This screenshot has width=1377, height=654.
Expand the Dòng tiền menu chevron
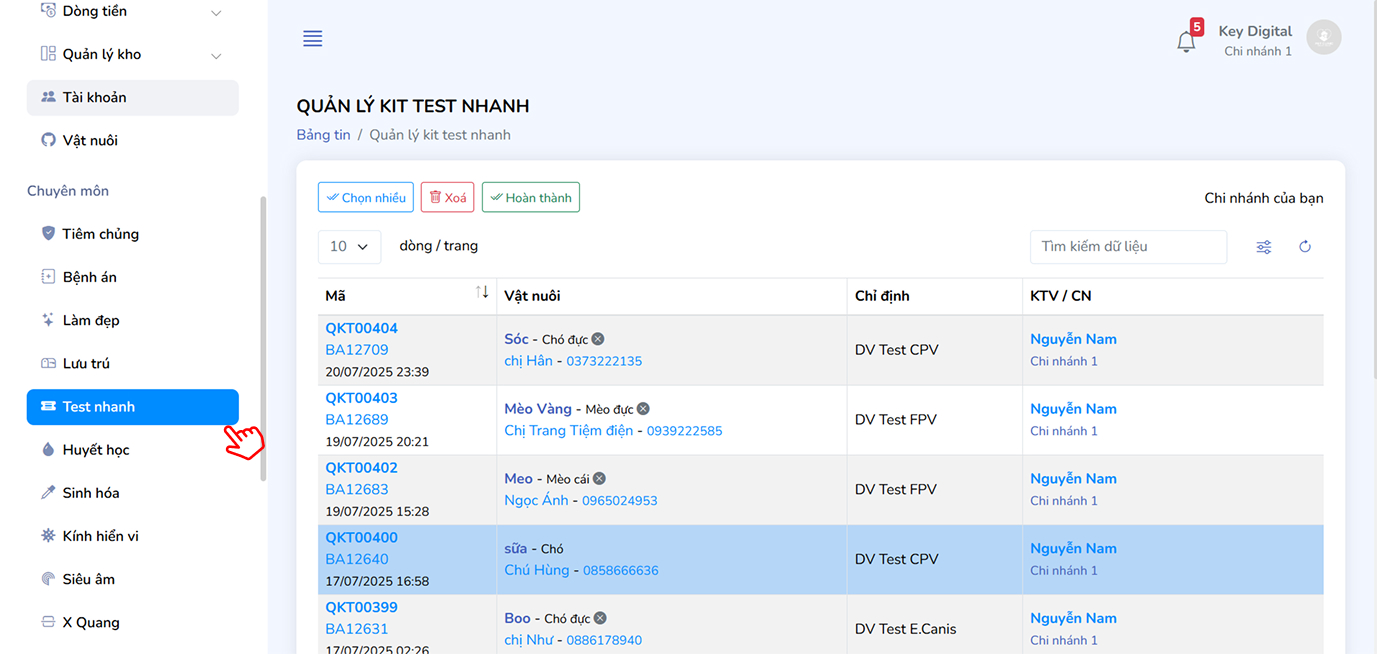coord(216,11)
